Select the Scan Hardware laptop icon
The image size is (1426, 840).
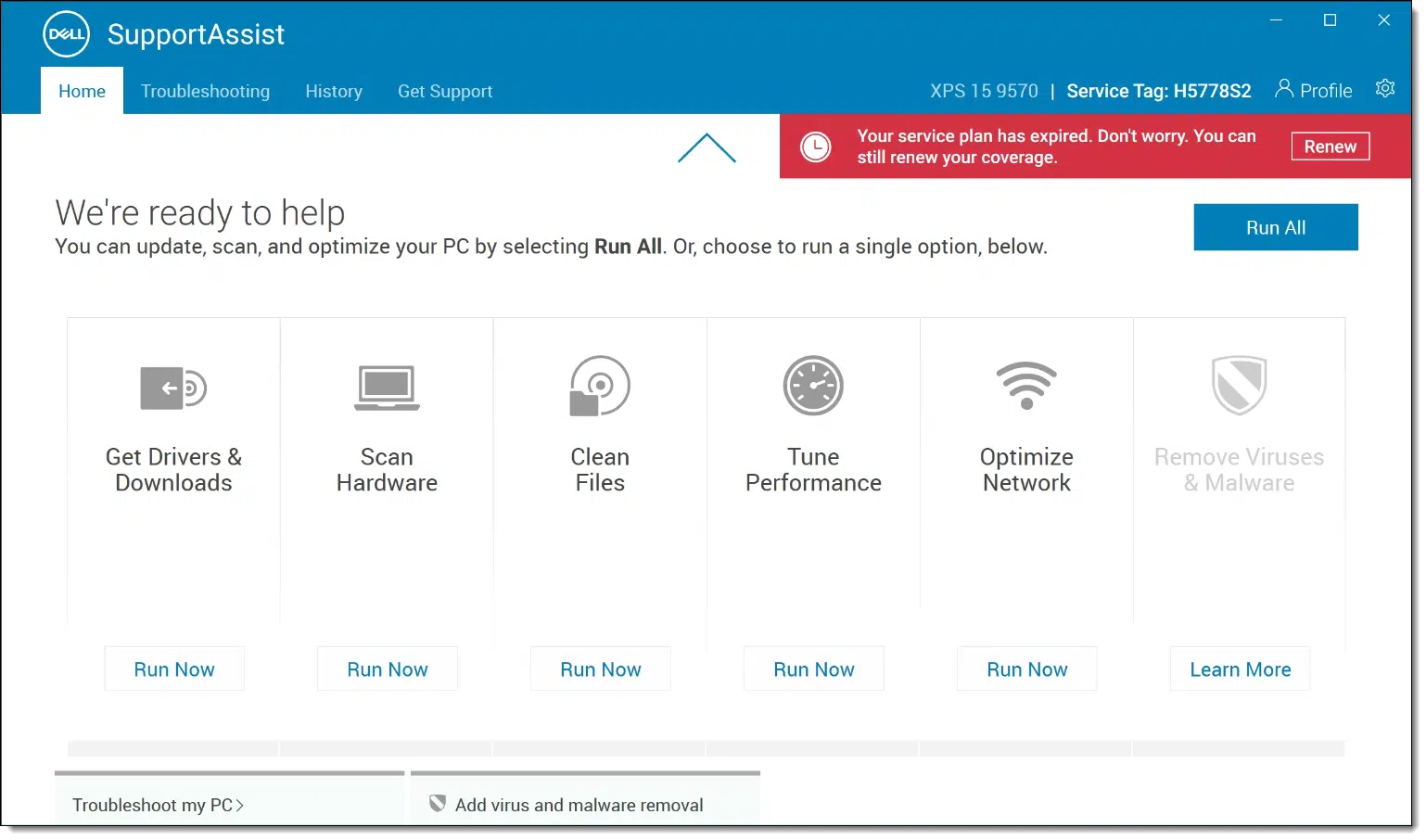click(x=387, y=388)
